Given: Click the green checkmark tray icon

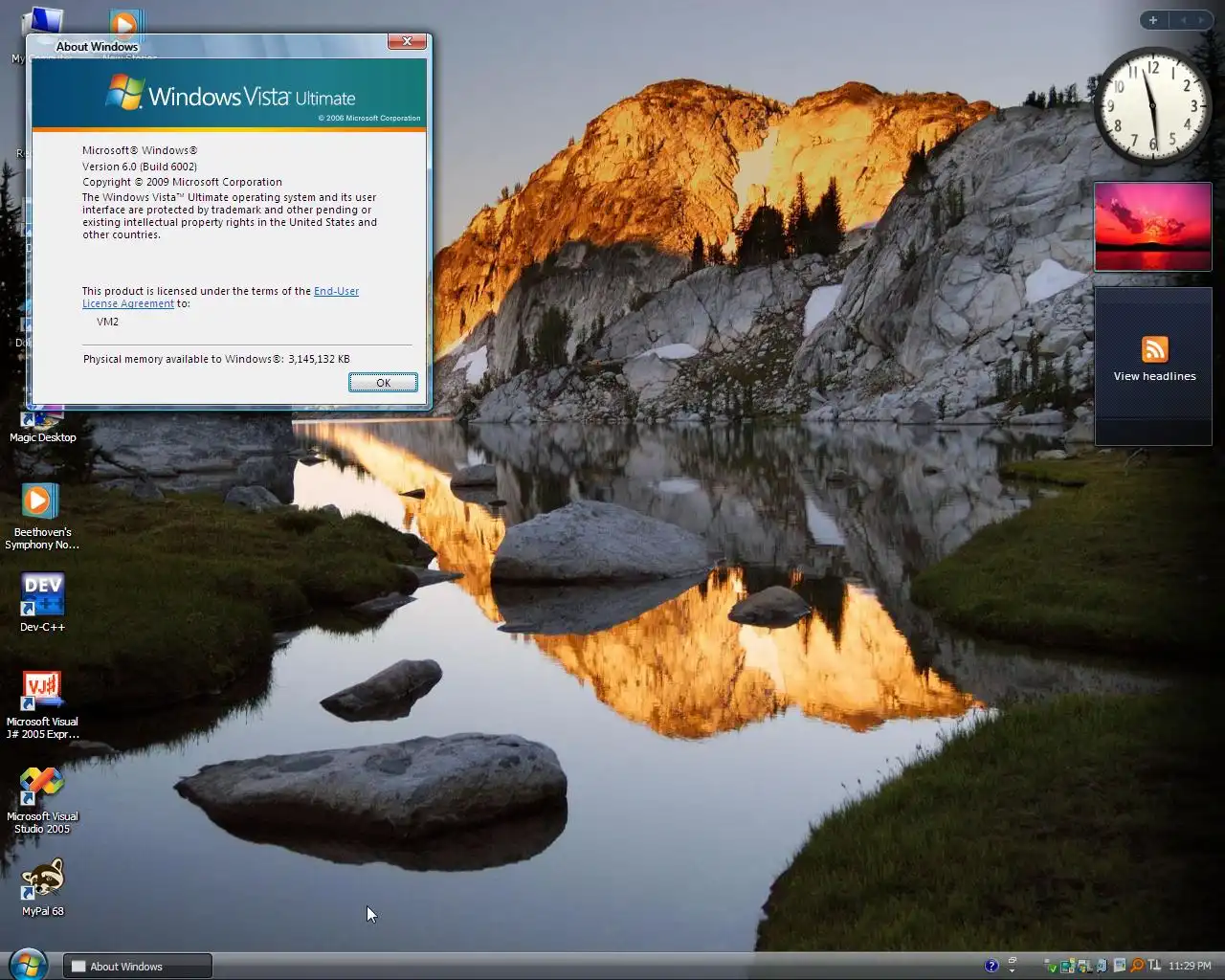Looking at the screenshot, I should pyautogui.click(x=1053, y=968).
